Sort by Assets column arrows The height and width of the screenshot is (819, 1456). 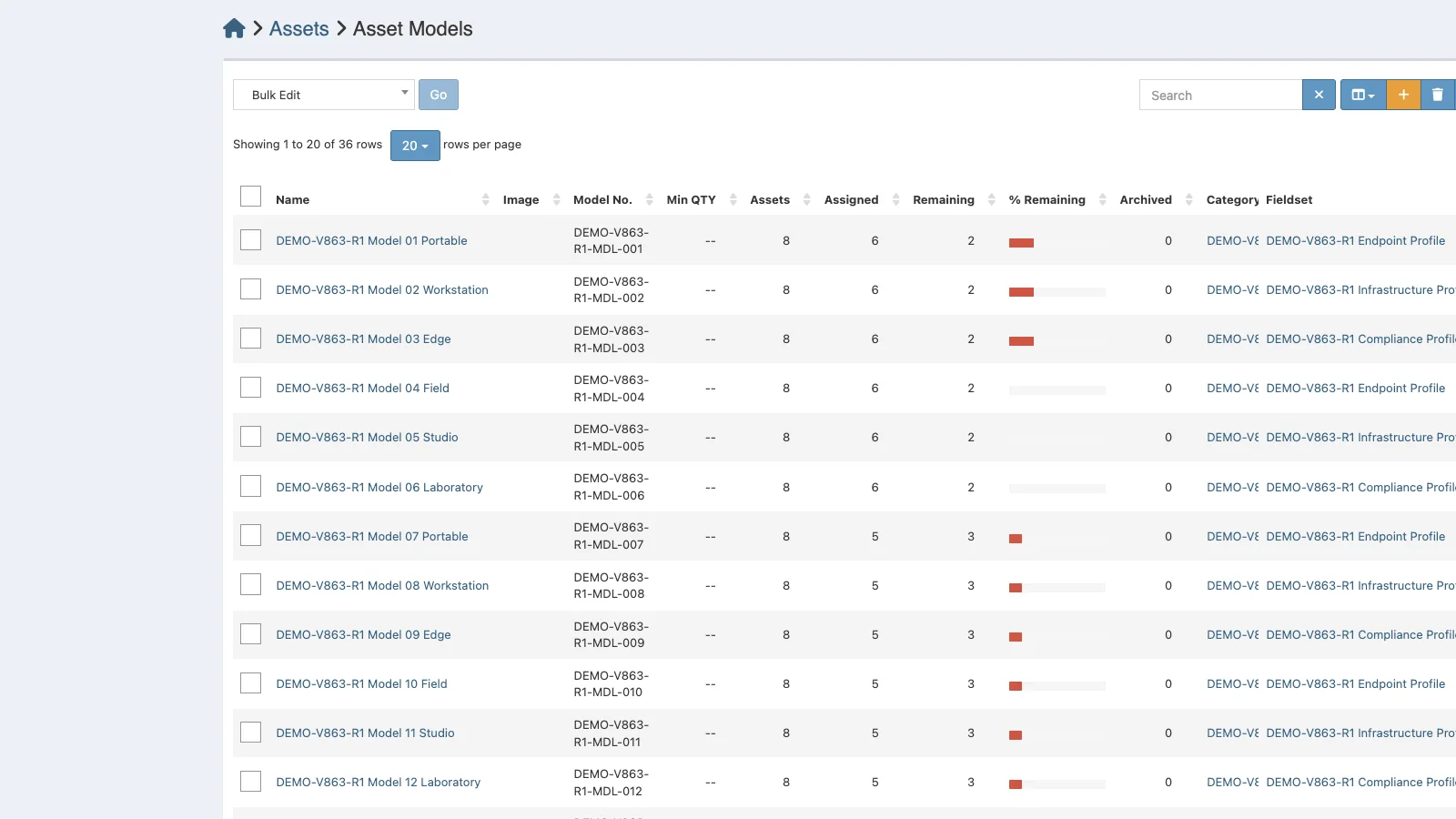(x=807, y=199)
